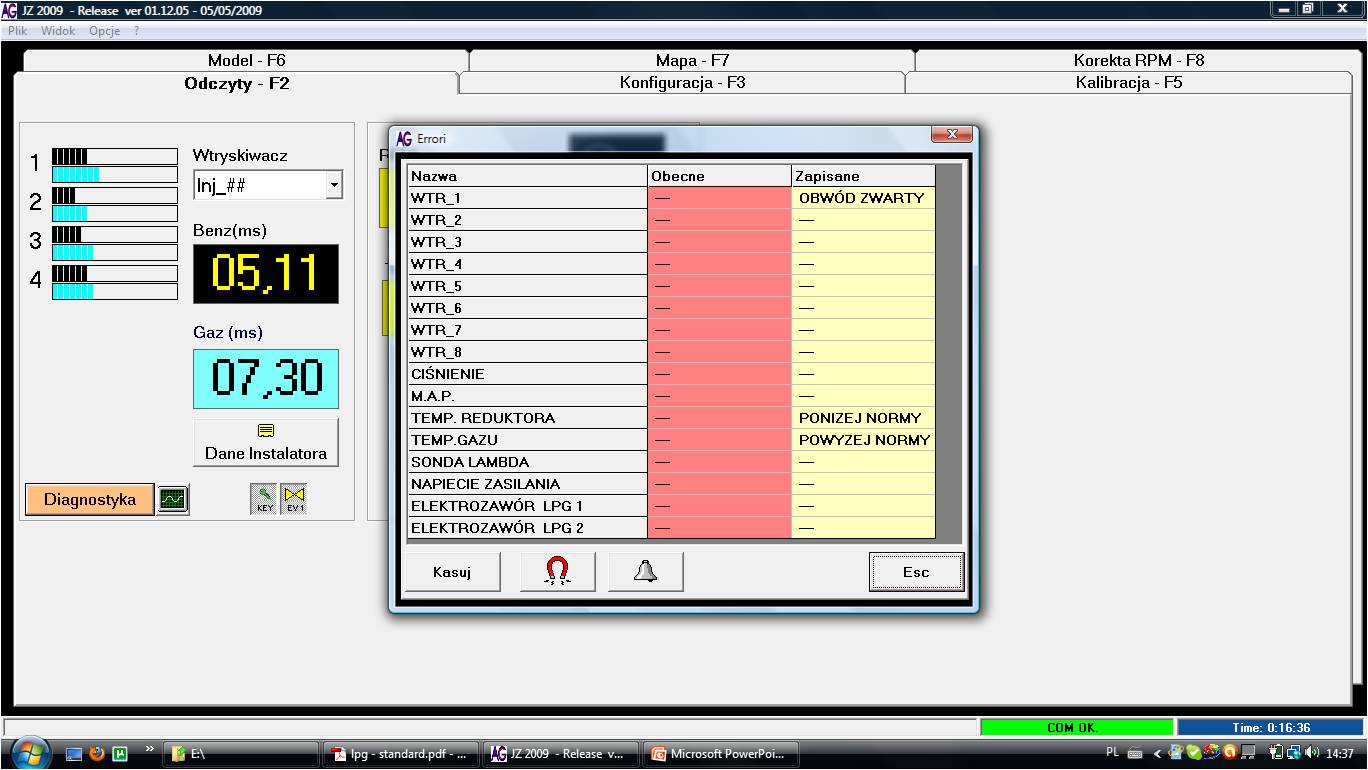
Task: Click the Diagnostyka button
Action: 90,499
